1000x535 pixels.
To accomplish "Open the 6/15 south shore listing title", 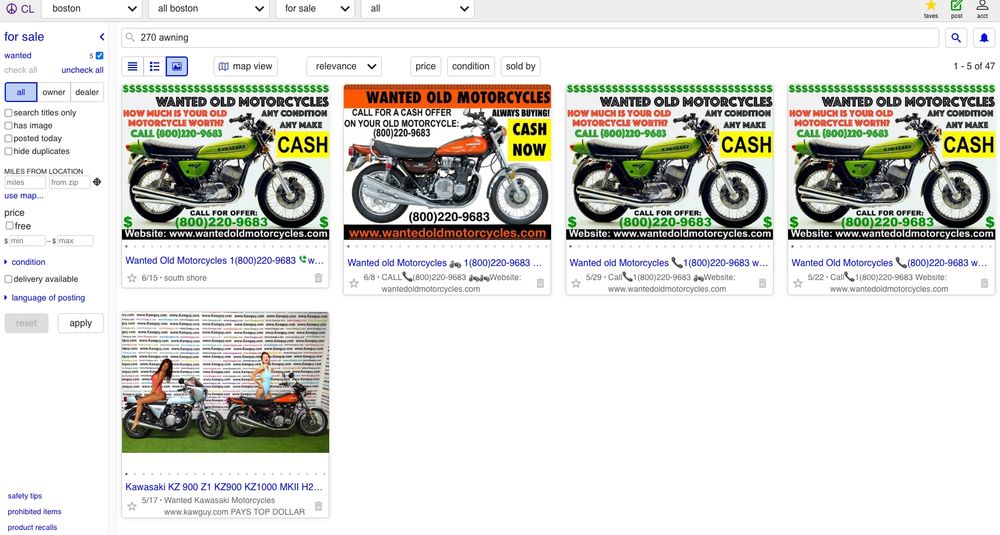I will pyautogui.click(x=224, y=261).
